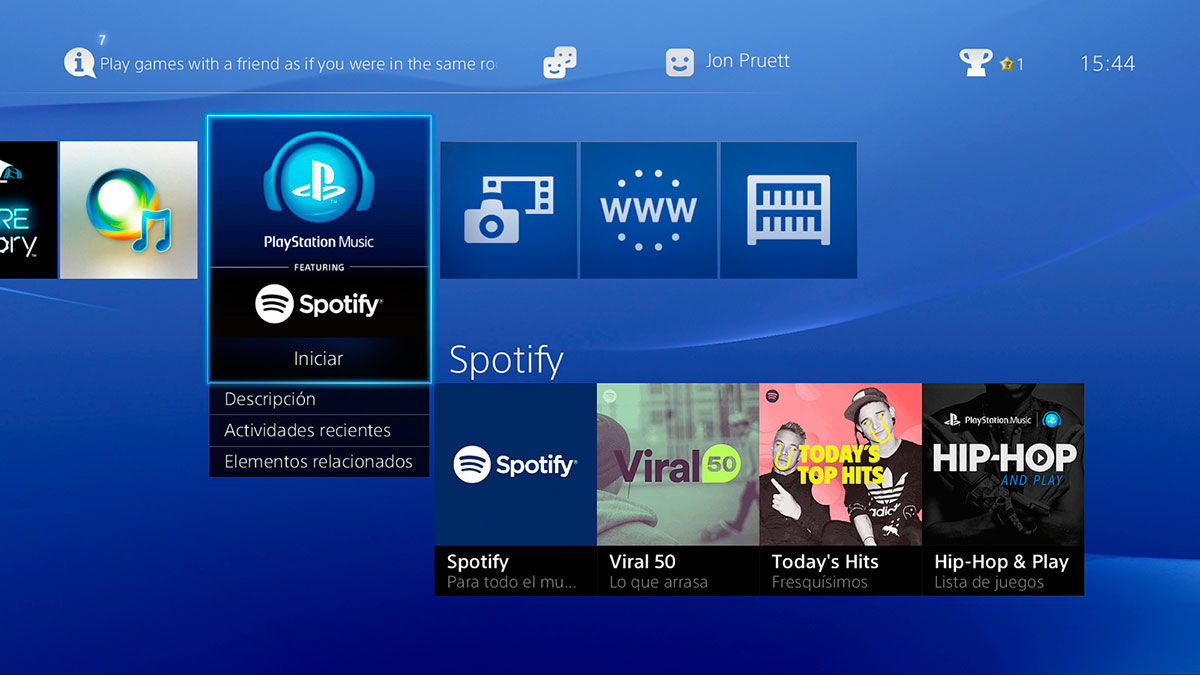1200x675 pixels.
Task: Open the Spotify card thumbnail
Action: click(x=515, y=464)
